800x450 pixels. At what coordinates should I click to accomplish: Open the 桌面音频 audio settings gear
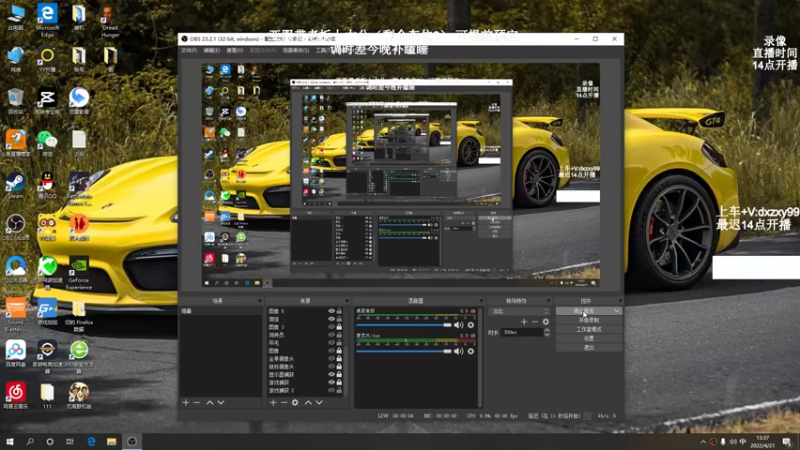(471, 325)
